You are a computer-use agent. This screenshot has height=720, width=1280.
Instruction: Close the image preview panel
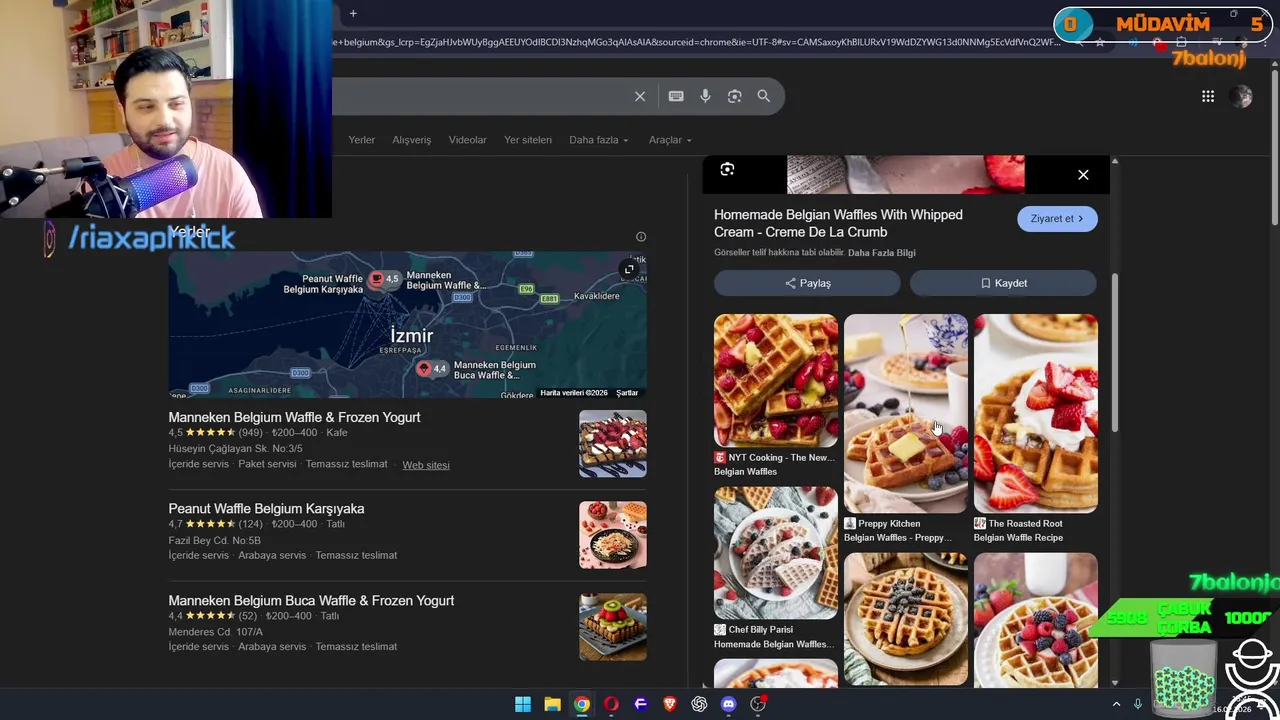1083,175
